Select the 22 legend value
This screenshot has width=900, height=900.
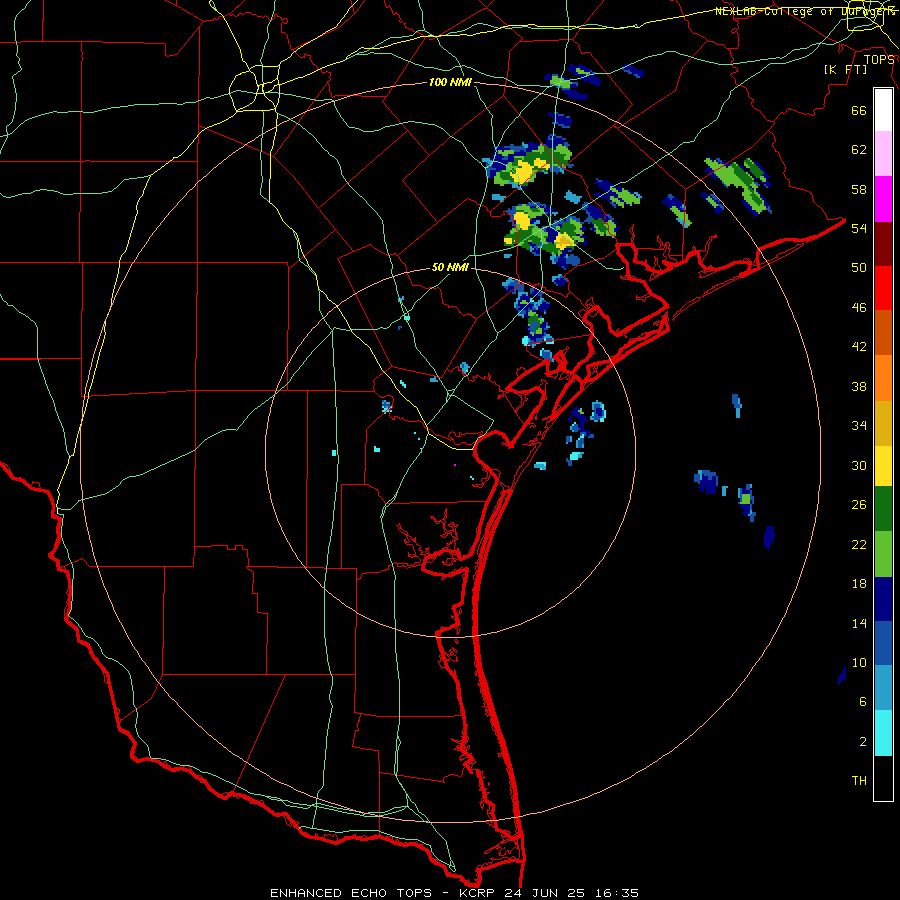point(859,544)
